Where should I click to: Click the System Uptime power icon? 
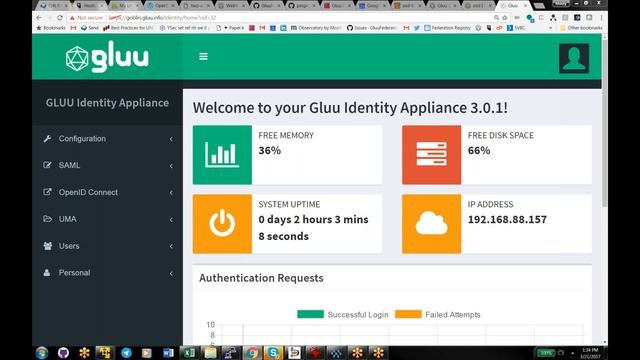222,224
